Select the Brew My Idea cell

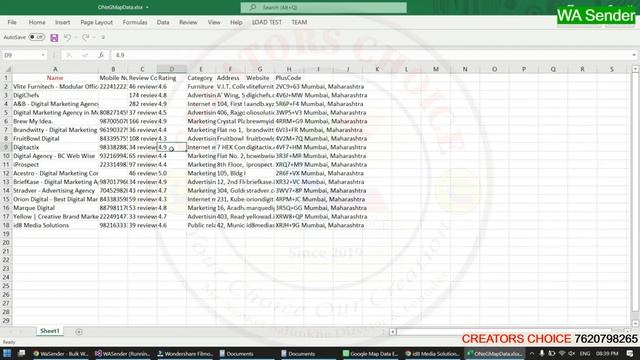55,121
